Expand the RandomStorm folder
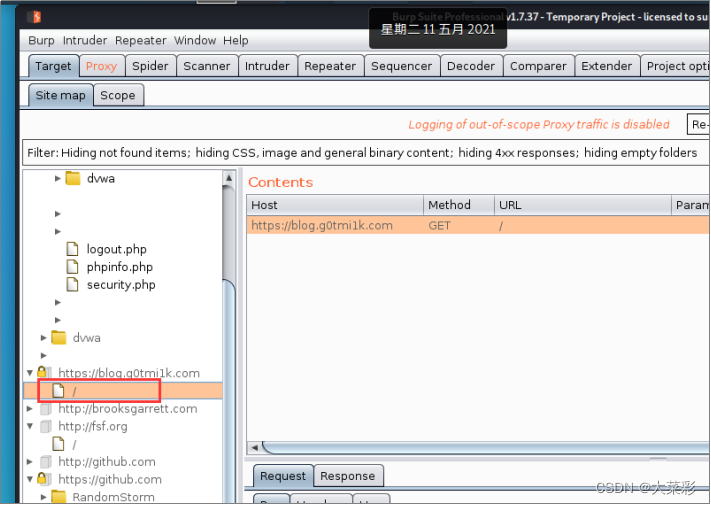 tap(44, 497)
